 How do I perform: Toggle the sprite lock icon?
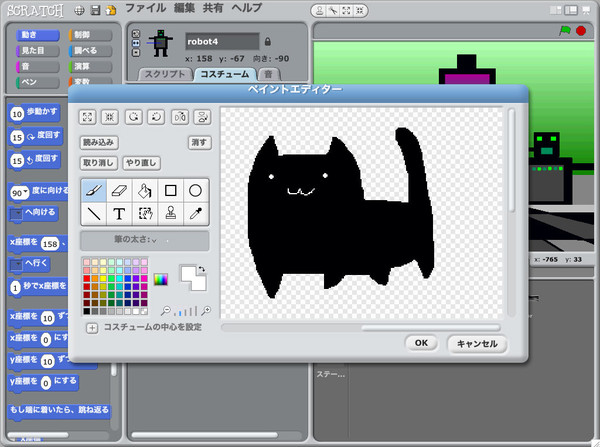click(x=267, y=41)
